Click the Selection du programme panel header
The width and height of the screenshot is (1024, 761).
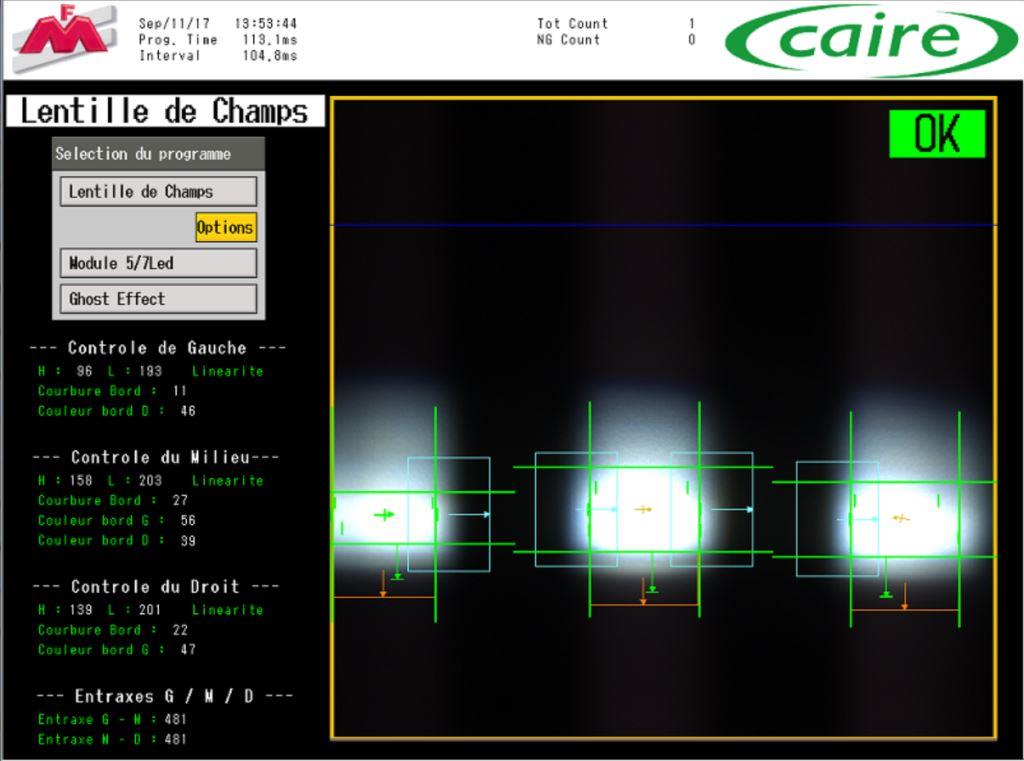coord(158,154)
